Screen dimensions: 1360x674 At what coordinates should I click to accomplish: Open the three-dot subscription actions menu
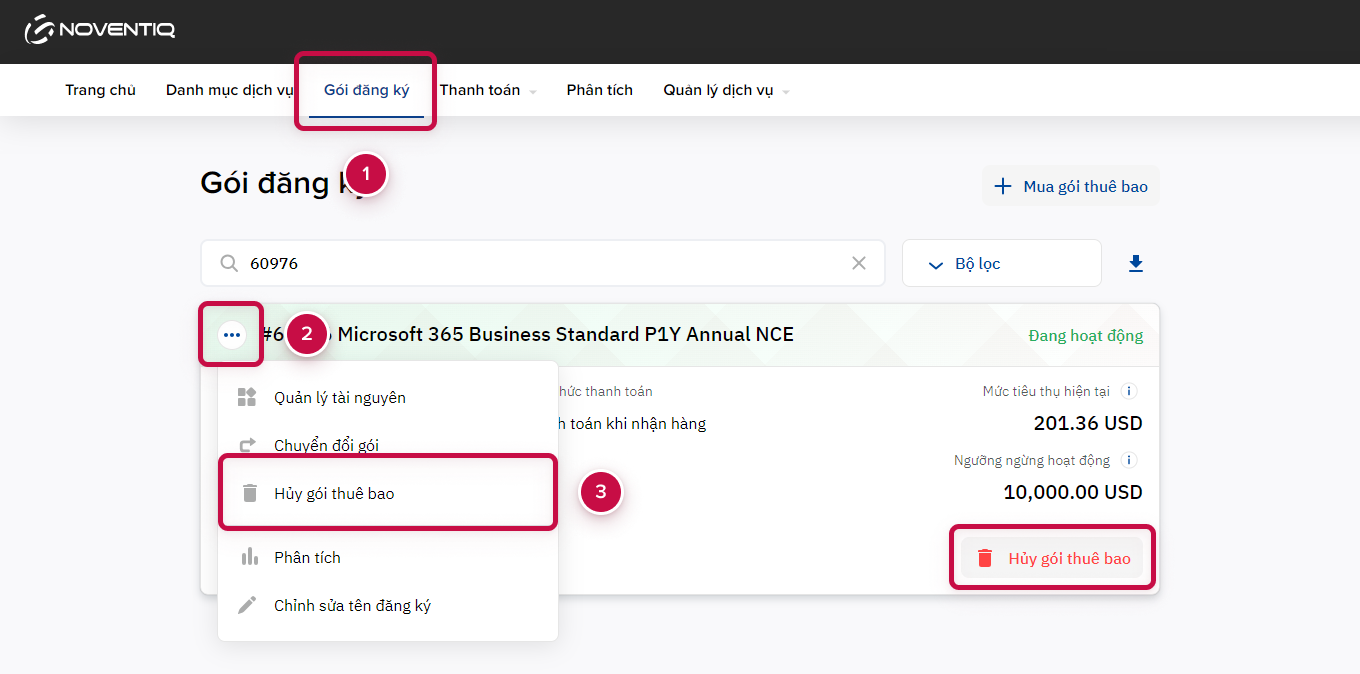[232, 335]
